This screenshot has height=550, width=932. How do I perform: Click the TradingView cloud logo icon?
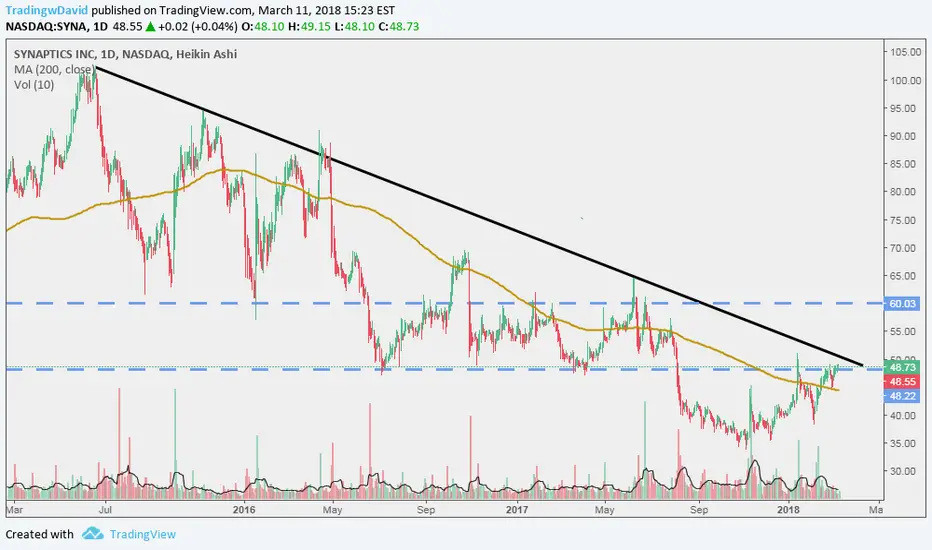click(93, 533)
